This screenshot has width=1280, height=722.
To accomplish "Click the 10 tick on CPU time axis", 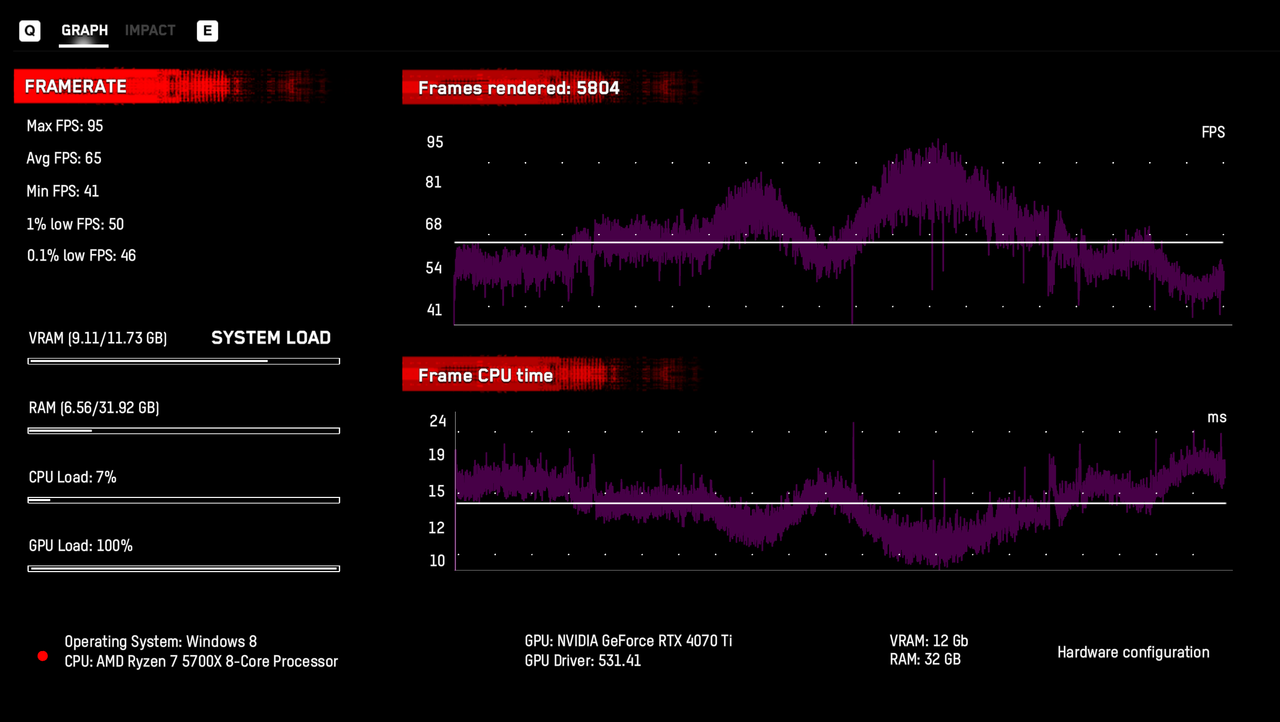I will [437, 560].
